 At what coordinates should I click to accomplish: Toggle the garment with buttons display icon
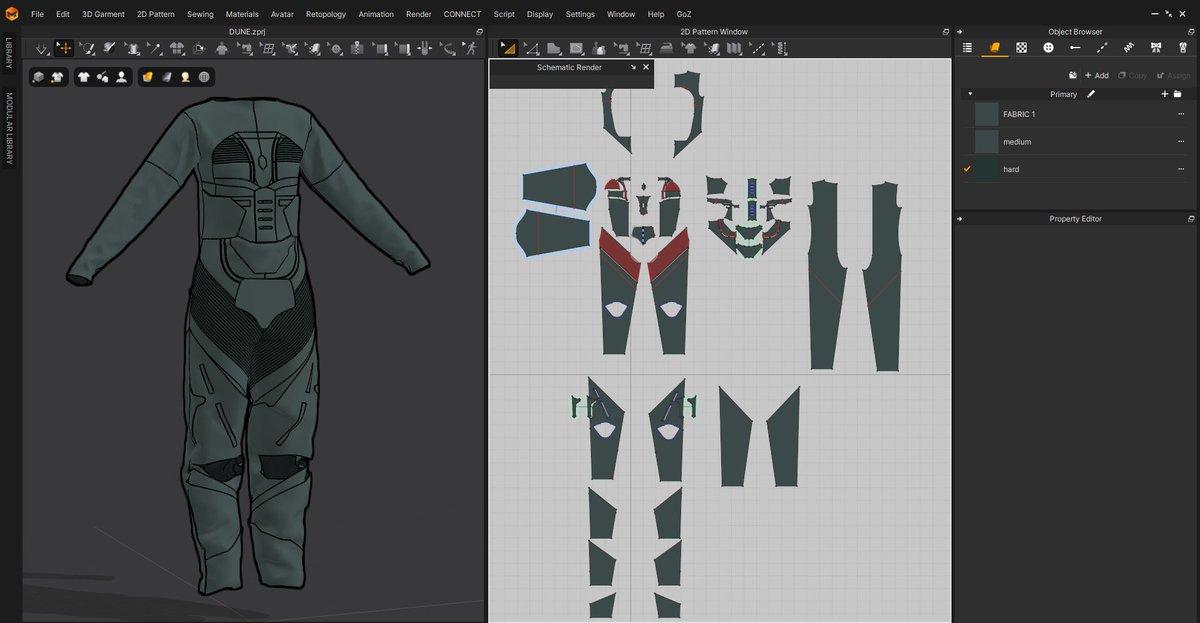(x=57, y=77)
